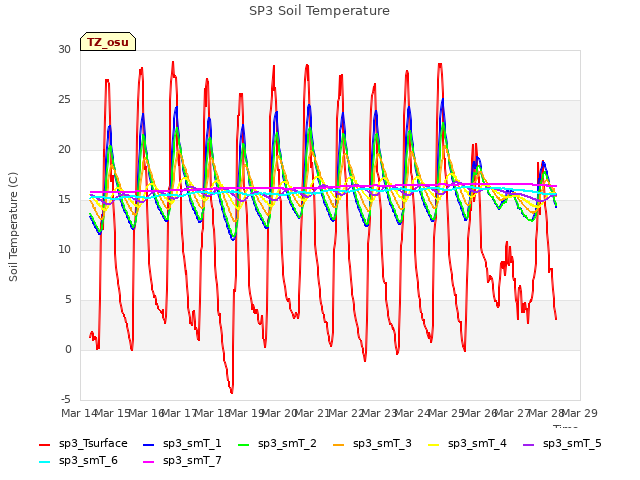Click the Mar 14 x-axis tick label
Image resolution: width=640 pixels, height=480 pixels.
[x=79, y=413]
